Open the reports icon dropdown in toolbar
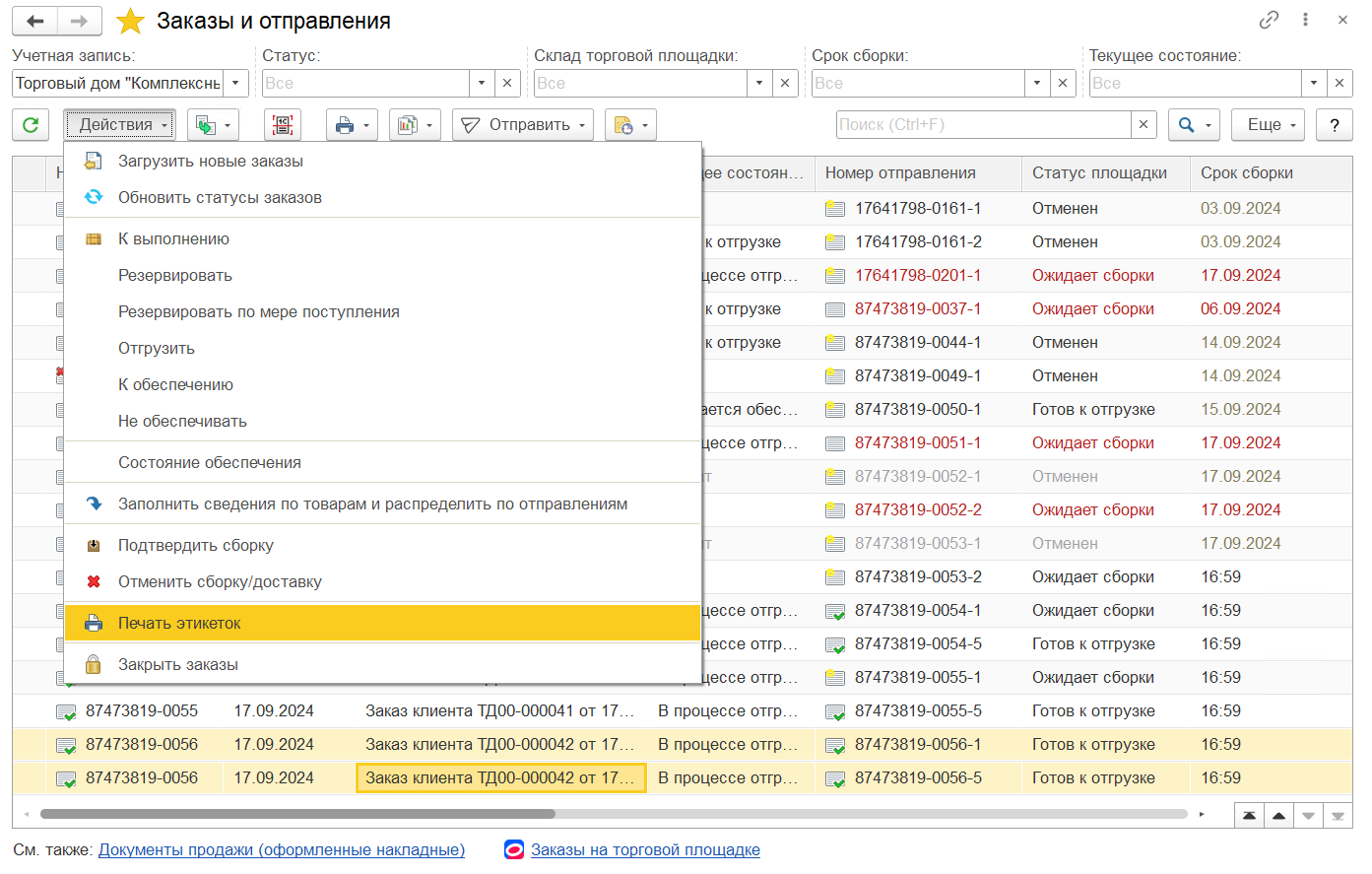The width and height of the screenshot is (1372, 874). [x=415, y=125]
